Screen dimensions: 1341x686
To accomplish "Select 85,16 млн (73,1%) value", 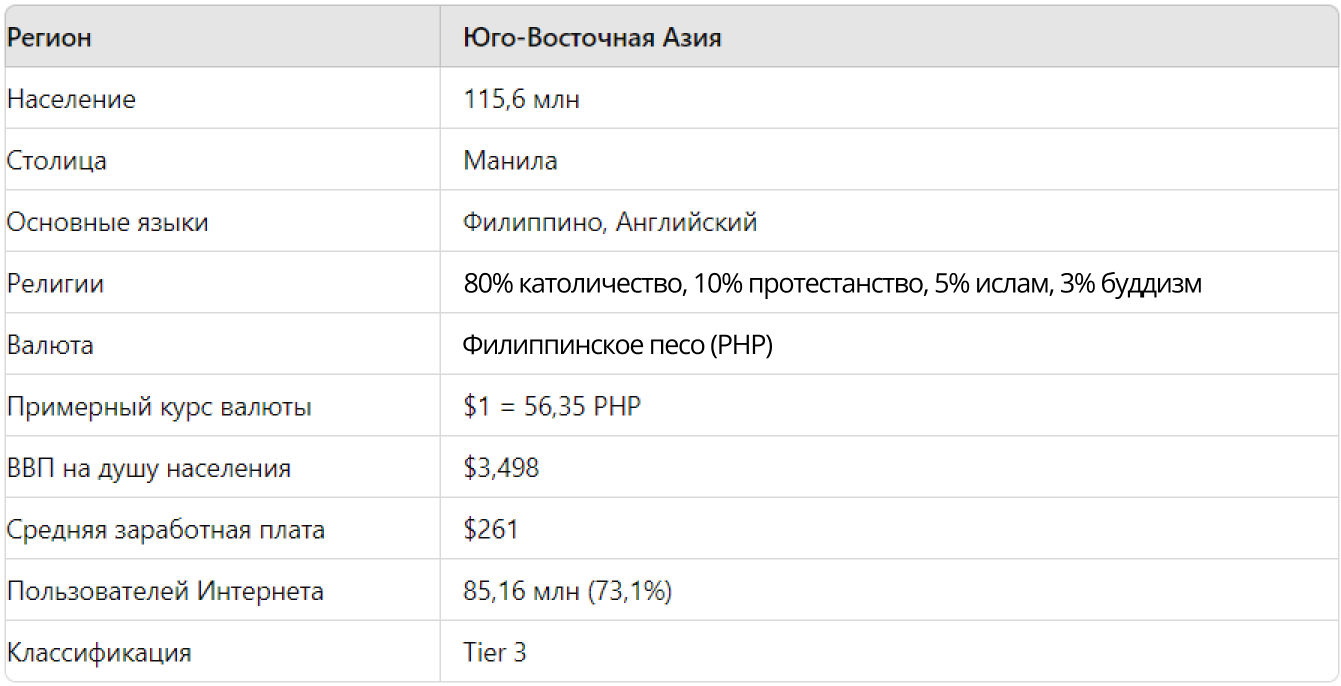I will 568,592.
